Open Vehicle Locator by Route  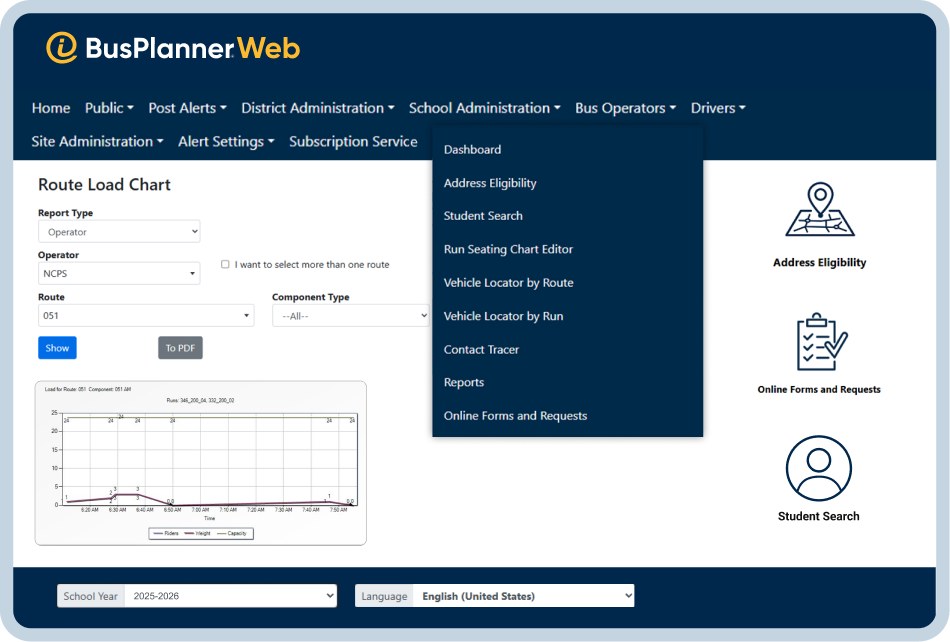(x=508, y=283)
